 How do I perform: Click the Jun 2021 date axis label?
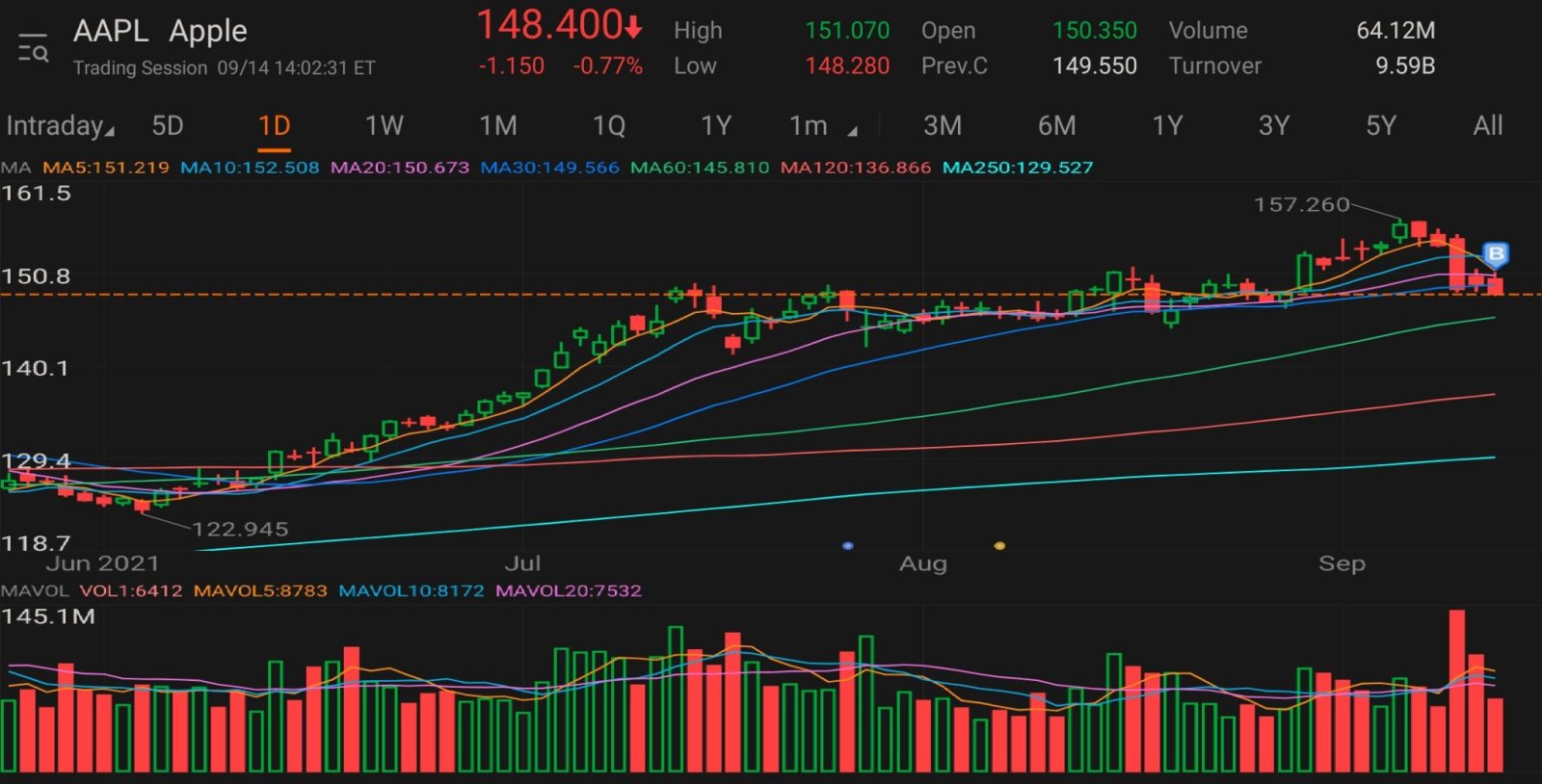coord(102,563)
